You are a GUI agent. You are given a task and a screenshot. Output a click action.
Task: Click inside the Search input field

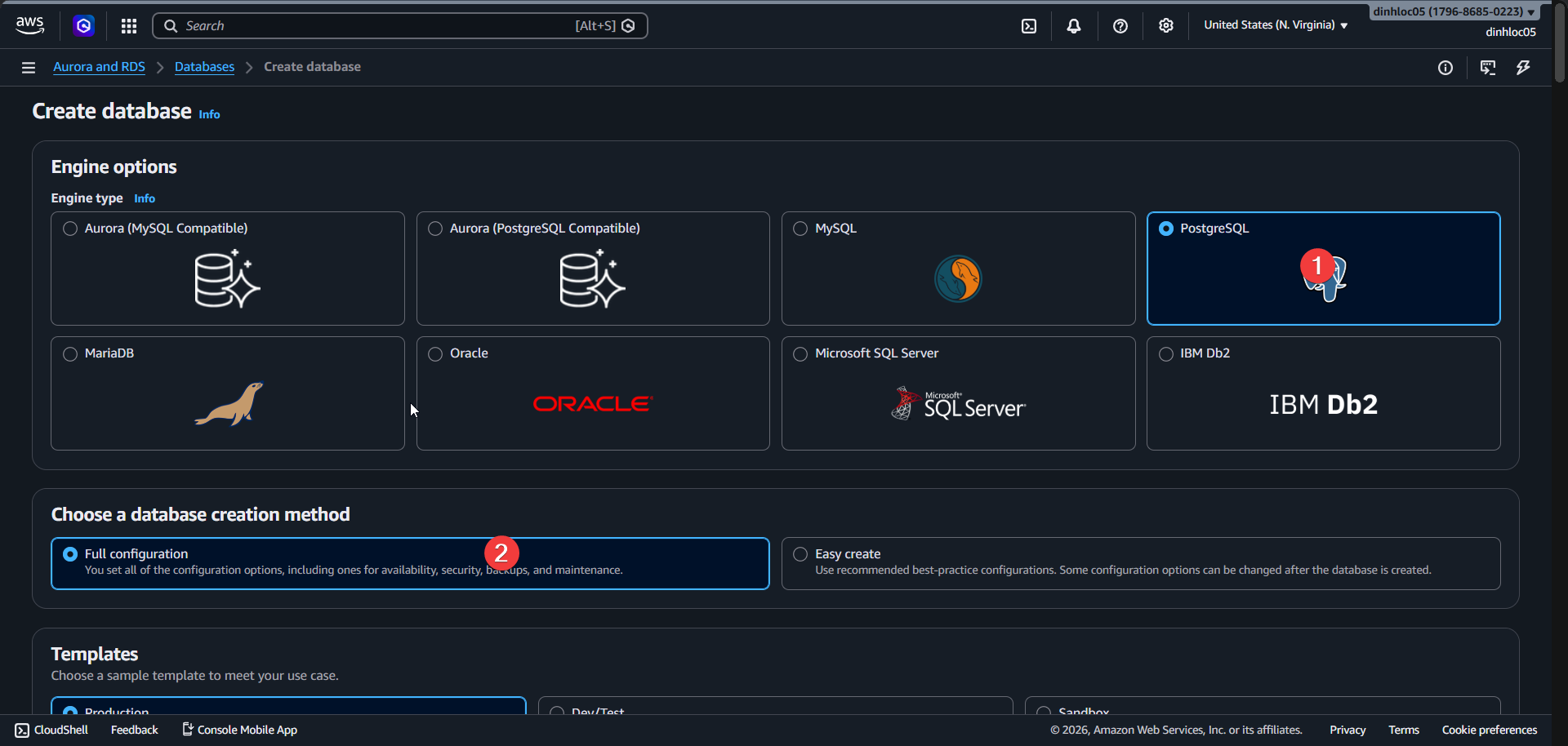pos(367,25)
